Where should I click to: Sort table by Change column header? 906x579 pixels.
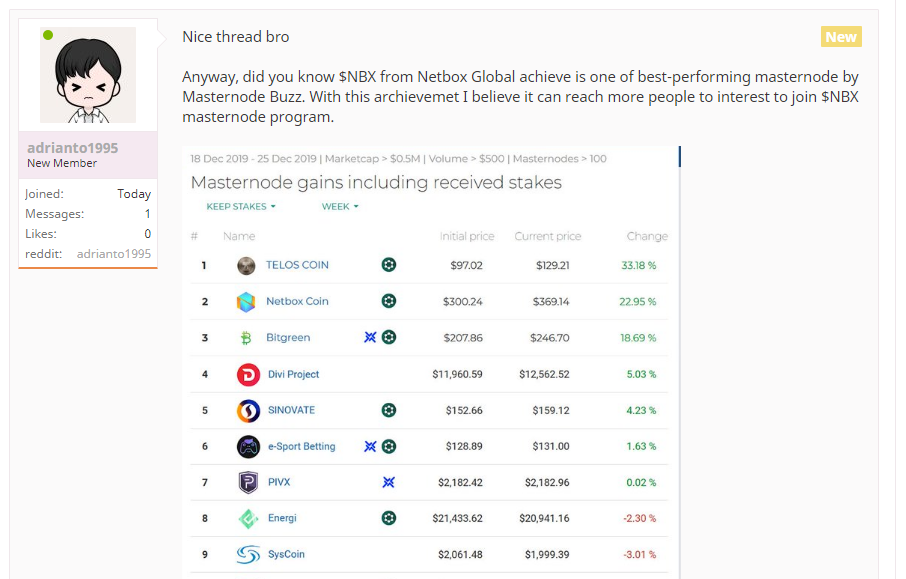(647, 236)
